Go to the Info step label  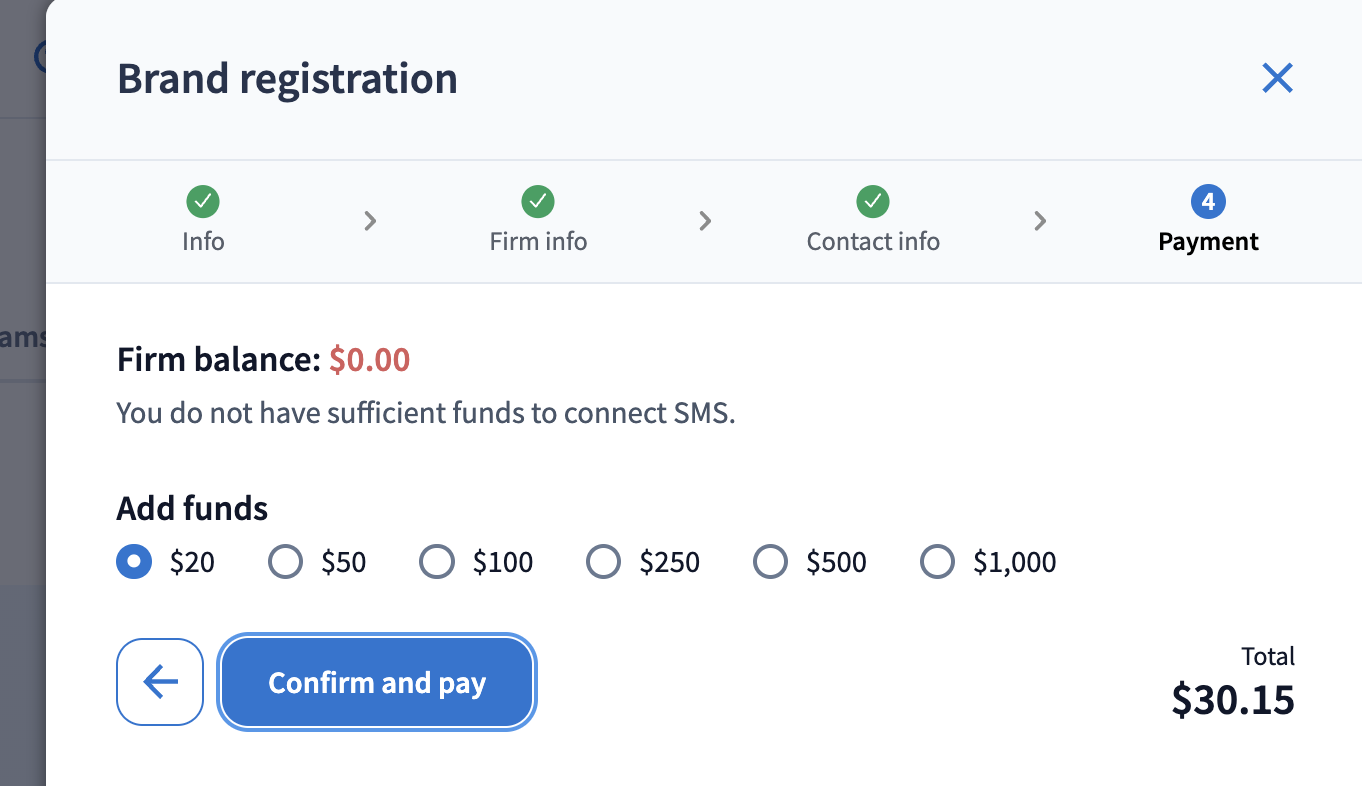click(x=203, y=242)
